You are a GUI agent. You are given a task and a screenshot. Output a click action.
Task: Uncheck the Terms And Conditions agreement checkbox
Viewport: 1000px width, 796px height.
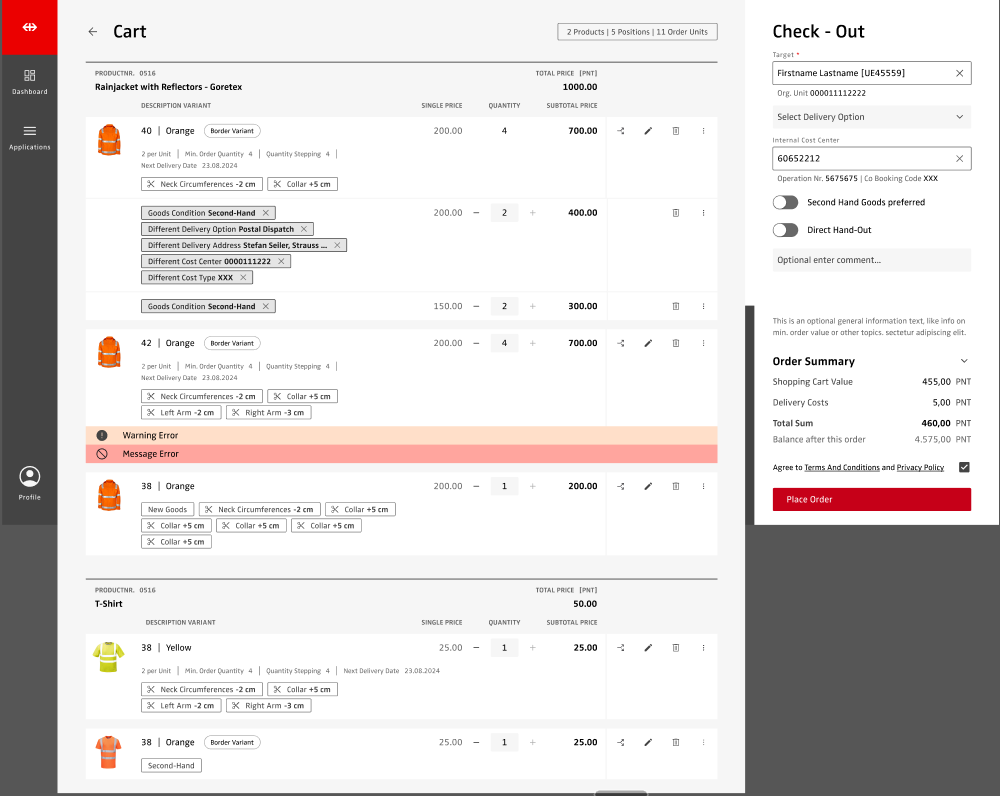(x=964, y=467)
